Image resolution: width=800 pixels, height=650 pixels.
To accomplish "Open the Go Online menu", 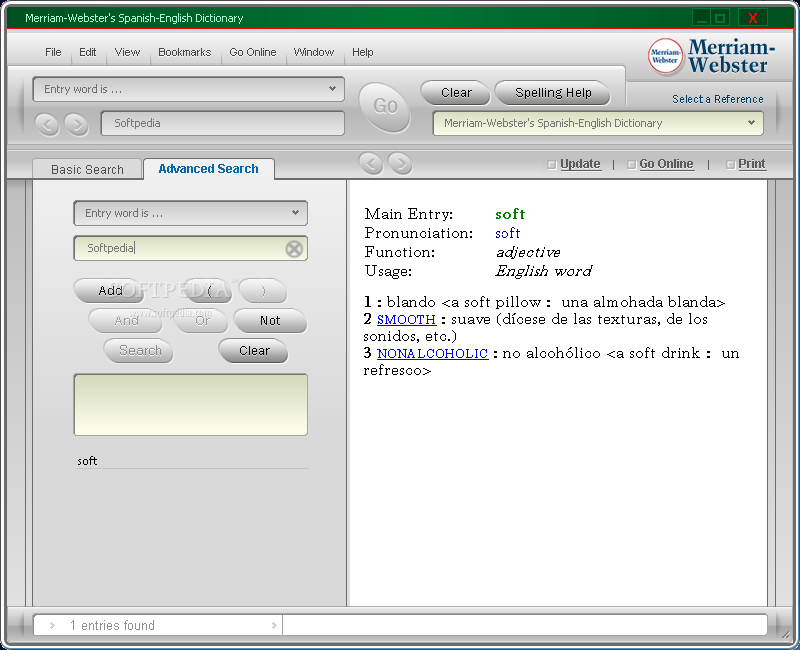I will tap(253, 52).
